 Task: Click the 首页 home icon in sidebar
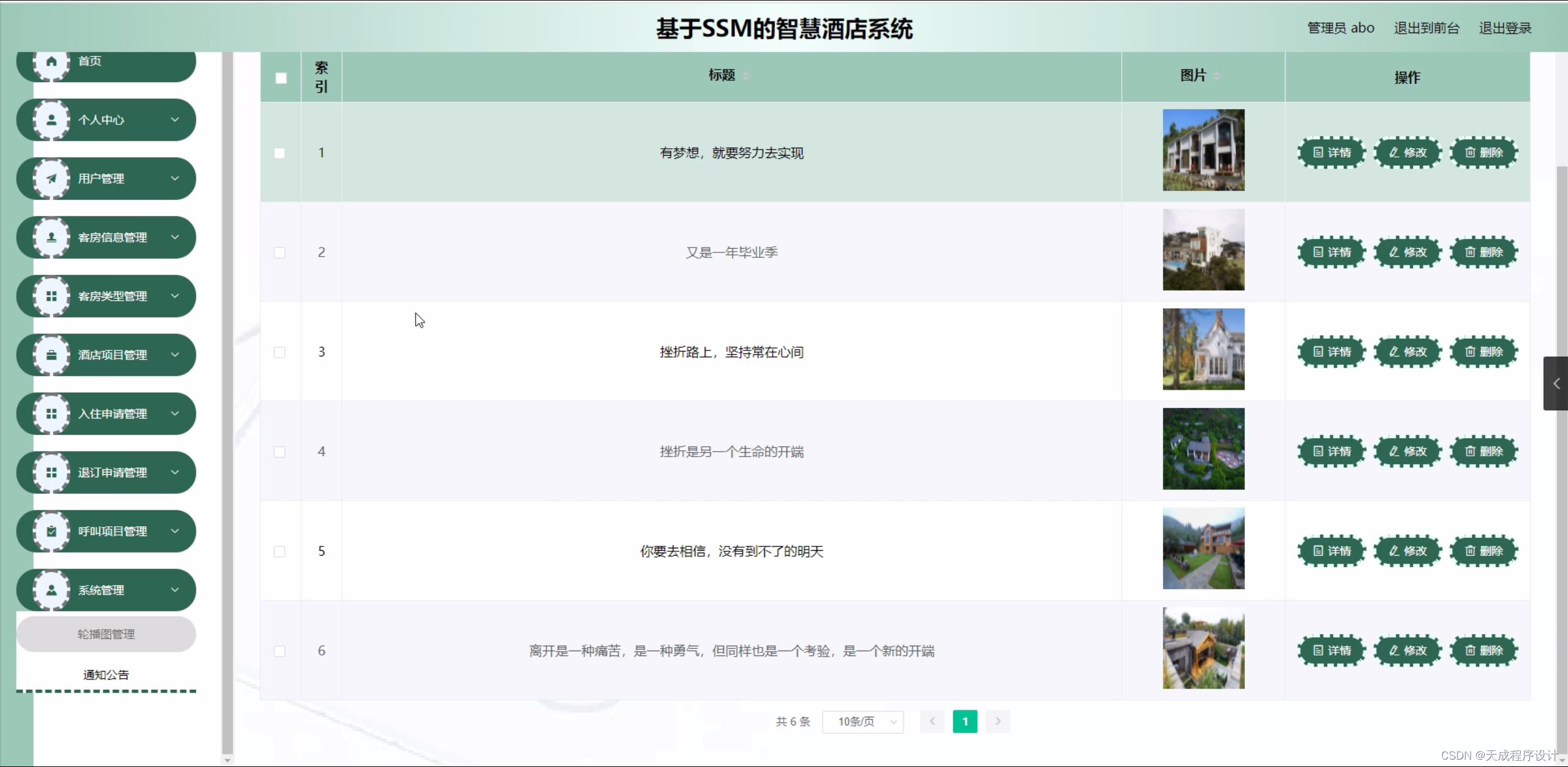[51, 60]
